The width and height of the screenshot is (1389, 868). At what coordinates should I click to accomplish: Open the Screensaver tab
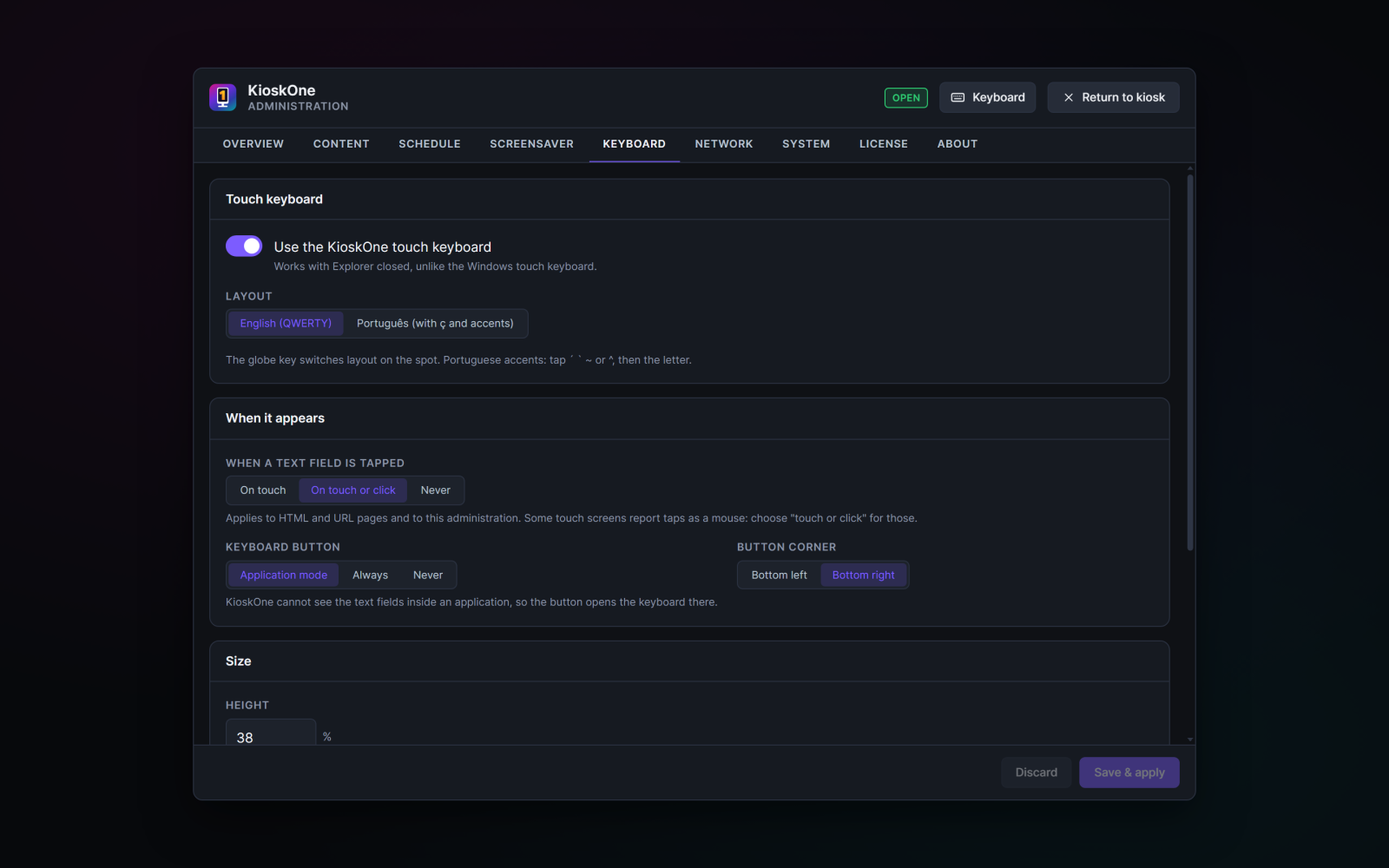tap(531, 144)
